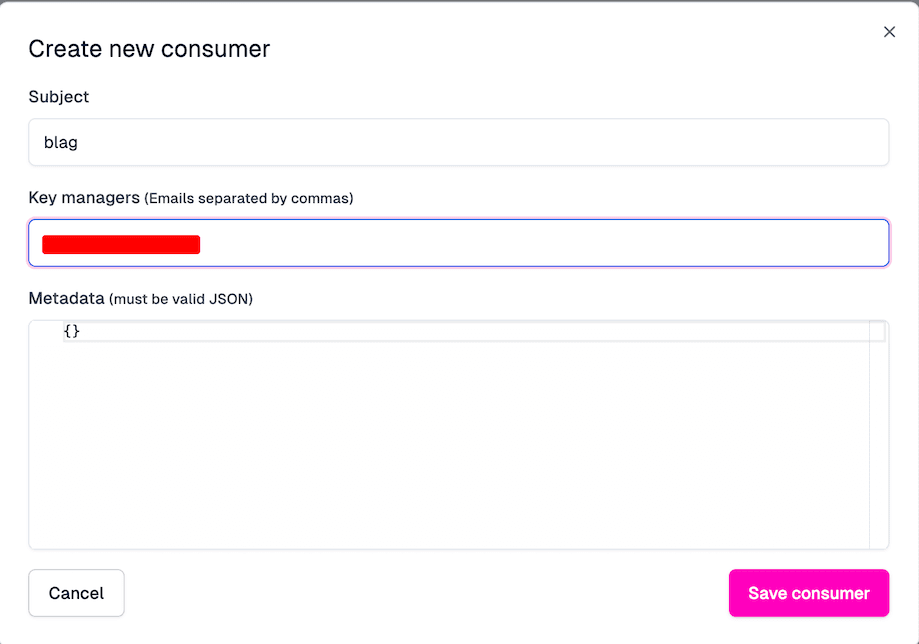Click the bottom edge of Metadata editor

pos(458,546)
